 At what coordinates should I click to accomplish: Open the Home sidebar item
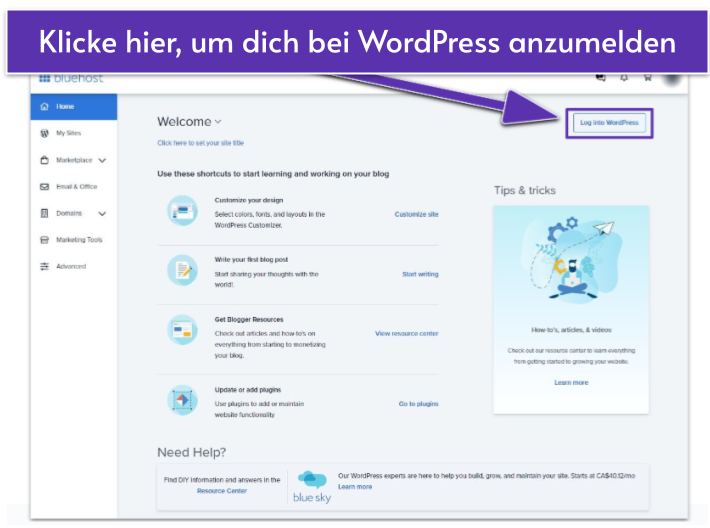click(x=74, y=107)
